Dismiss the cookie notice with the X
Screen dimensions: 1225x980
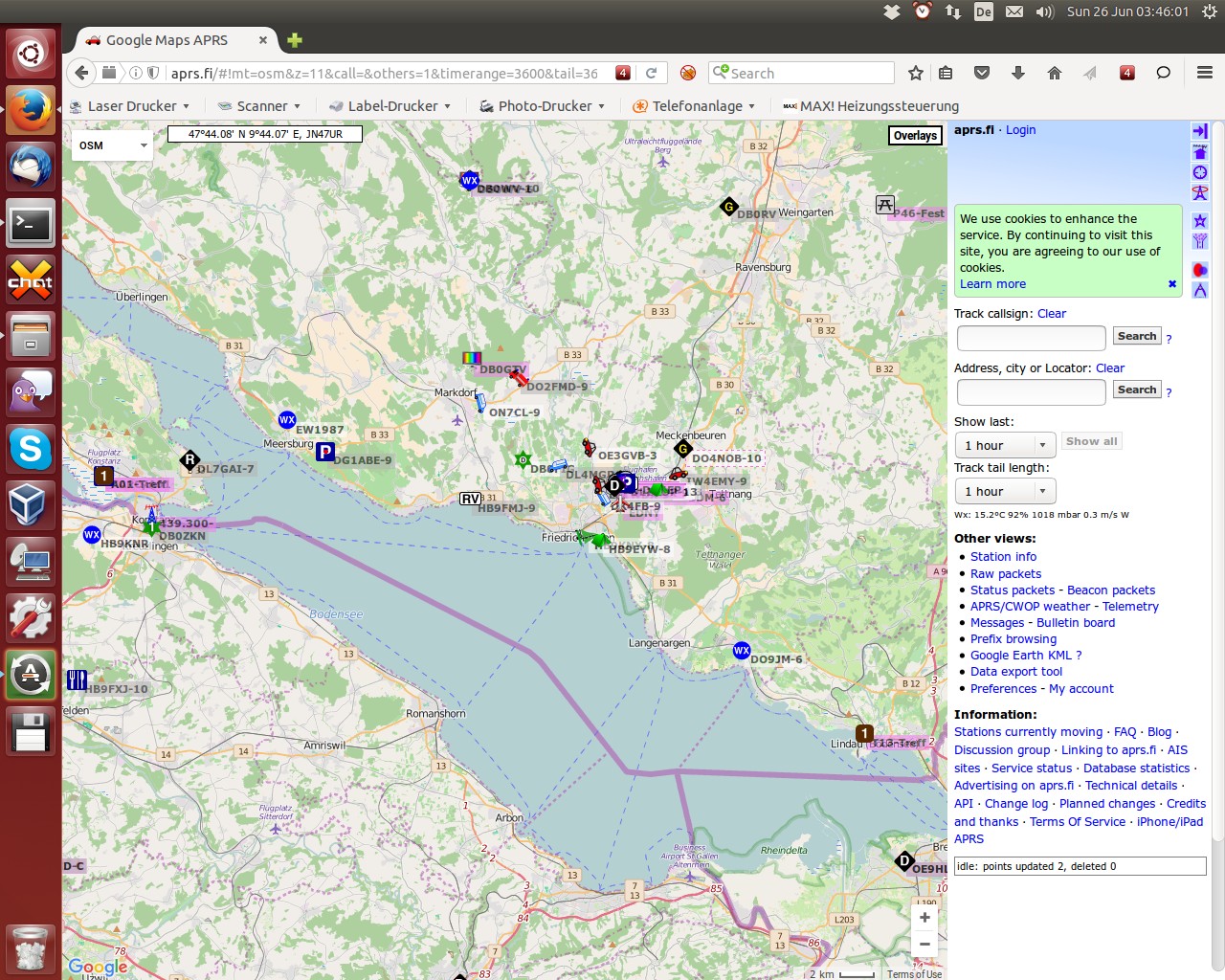tap(1171, 284)
